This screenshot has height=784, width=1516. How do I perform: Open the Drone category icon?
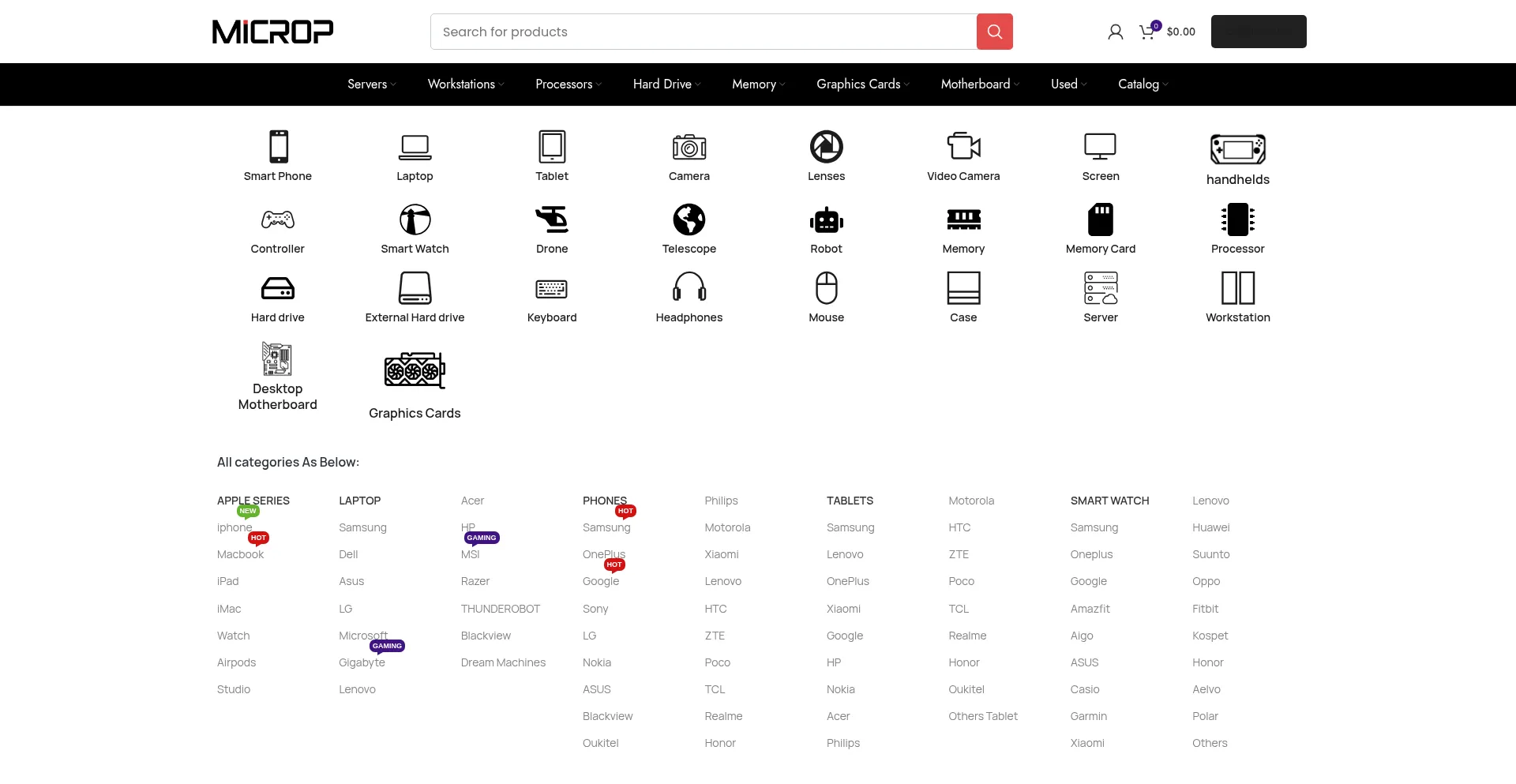(552, 219)
